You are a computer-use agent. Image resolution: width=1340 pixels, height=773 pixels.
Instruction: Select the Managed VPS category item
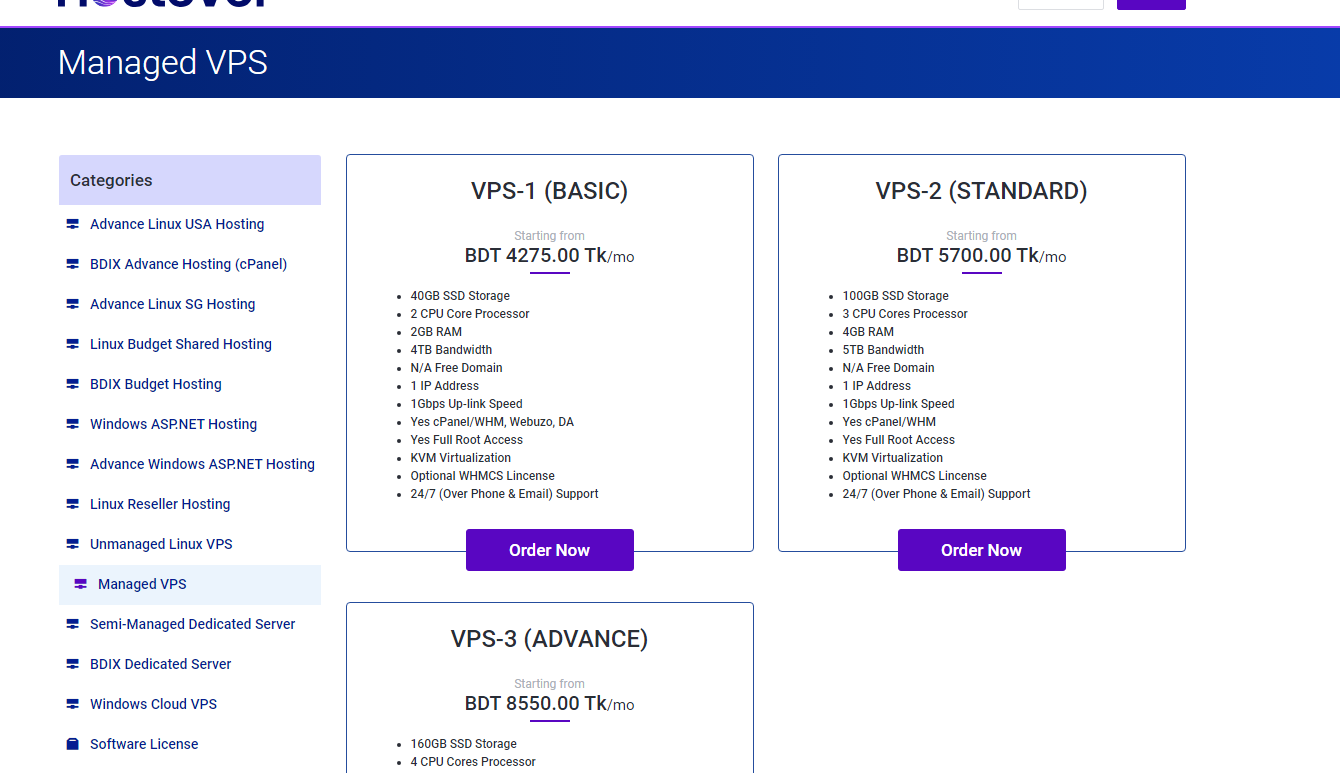click(142, 584)
